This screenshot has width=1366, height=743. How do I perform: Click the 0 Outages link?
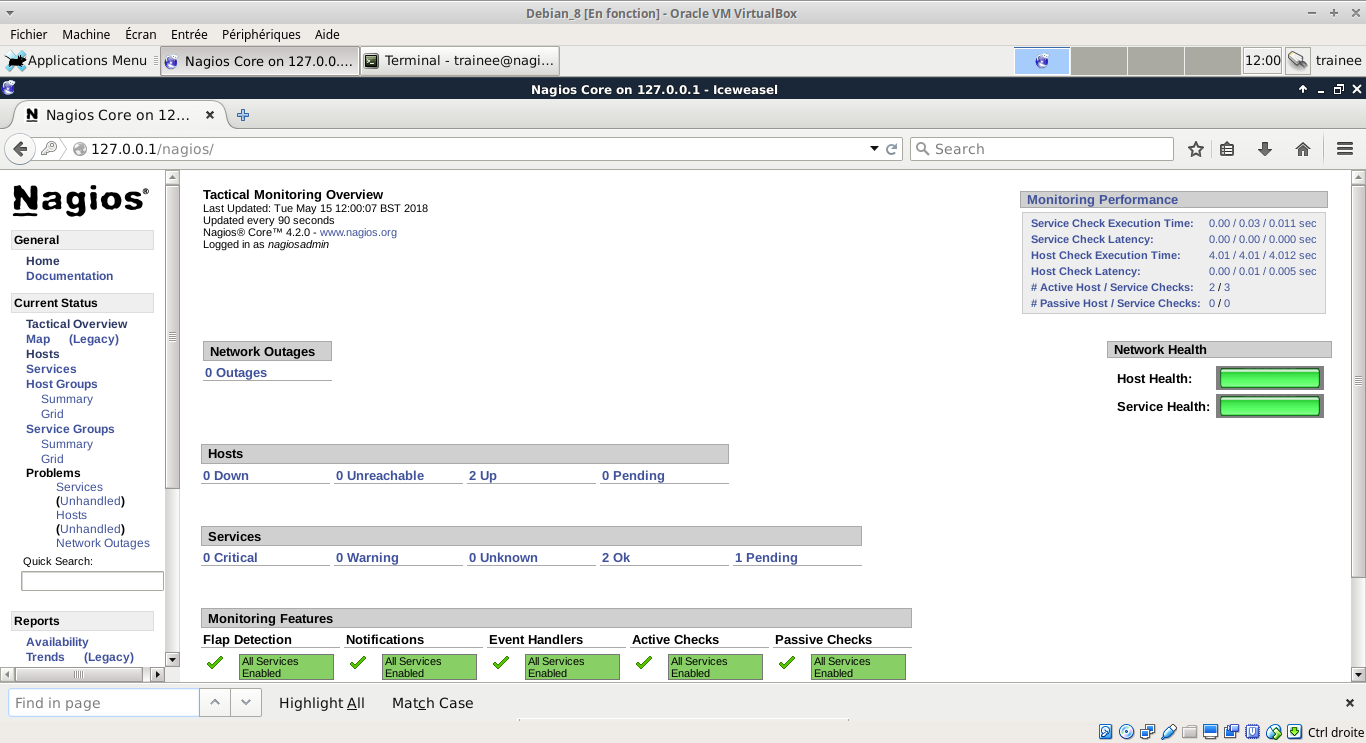pos(236,373)
